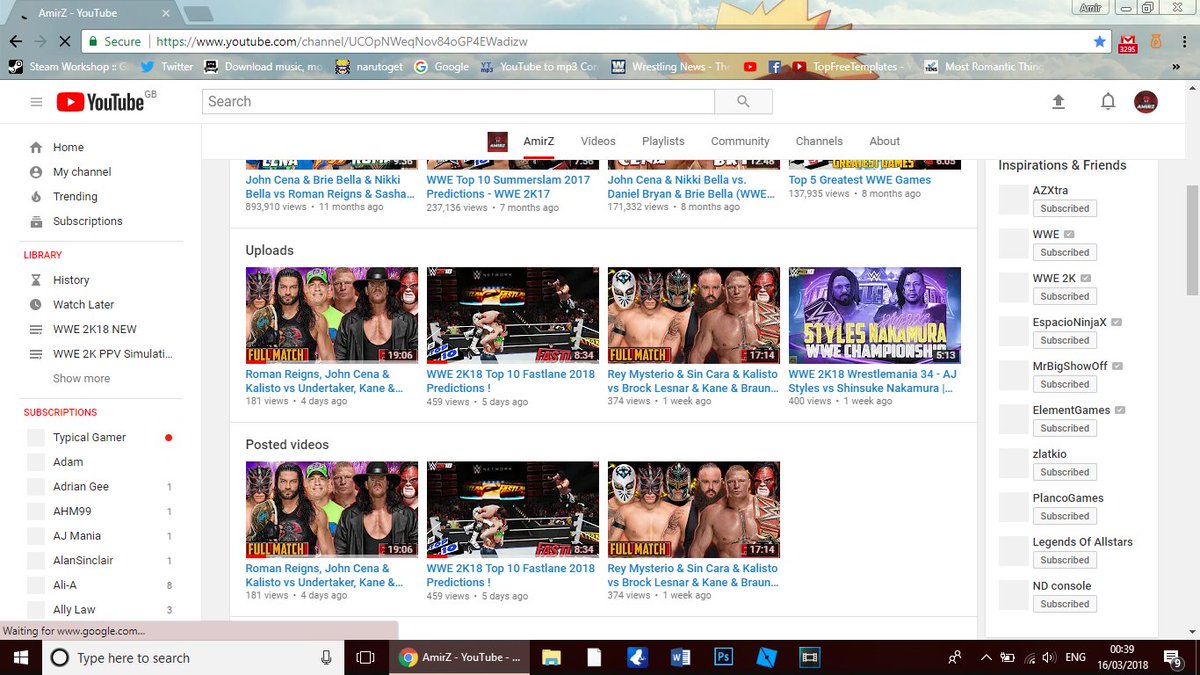Viewport: 1200px width, 675px height.
Task: Toggle Subscribed button for MrBigShowOff
Action: [x=1064, y=384]
